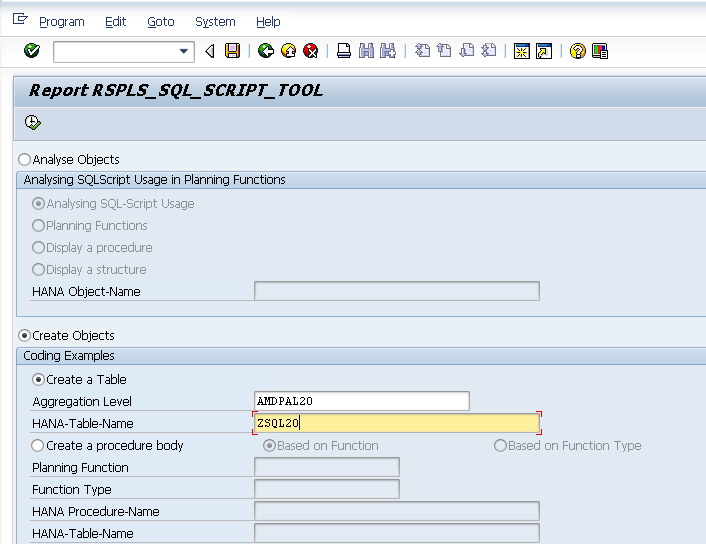Select Analysing SQL-Script Usage radio button
Screen dimensions: 706x545
(38, 204)
